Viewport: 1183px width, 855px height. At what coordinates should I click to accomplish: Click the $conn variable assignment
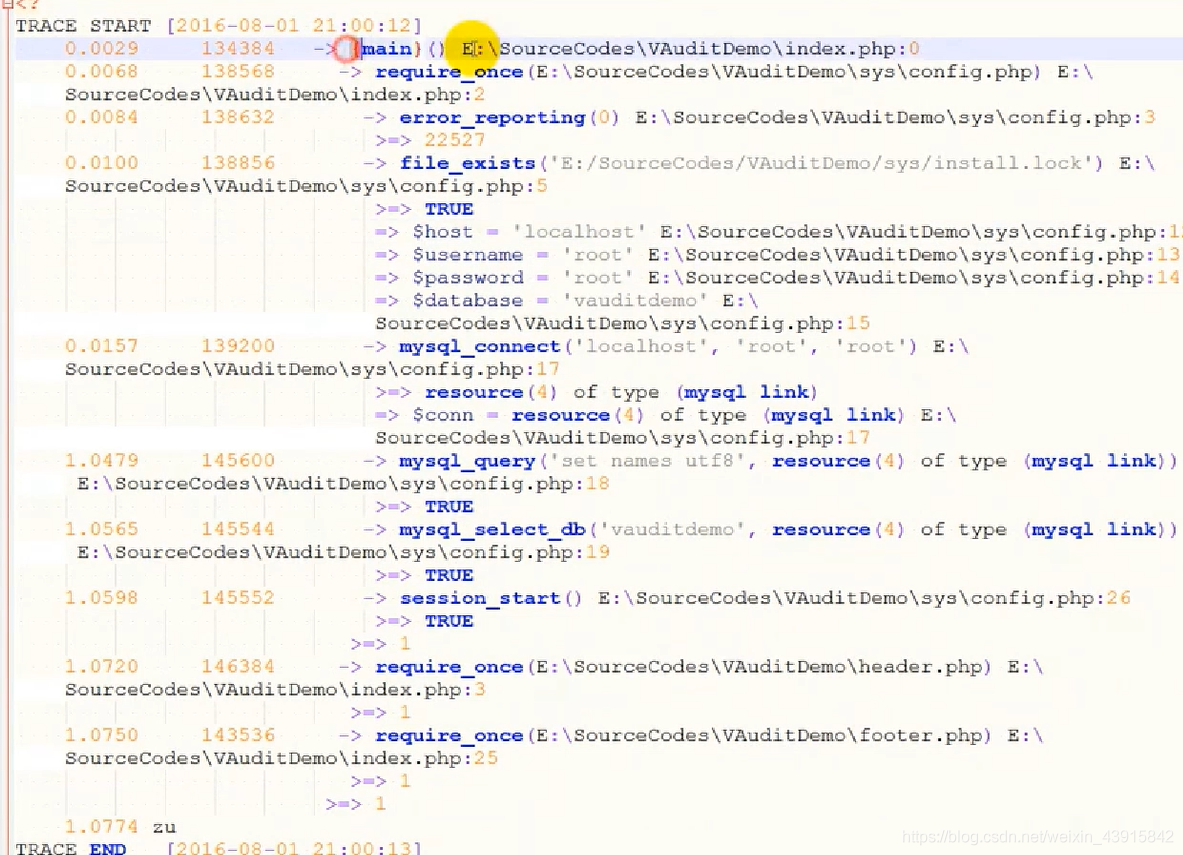(x=658, y=415)
